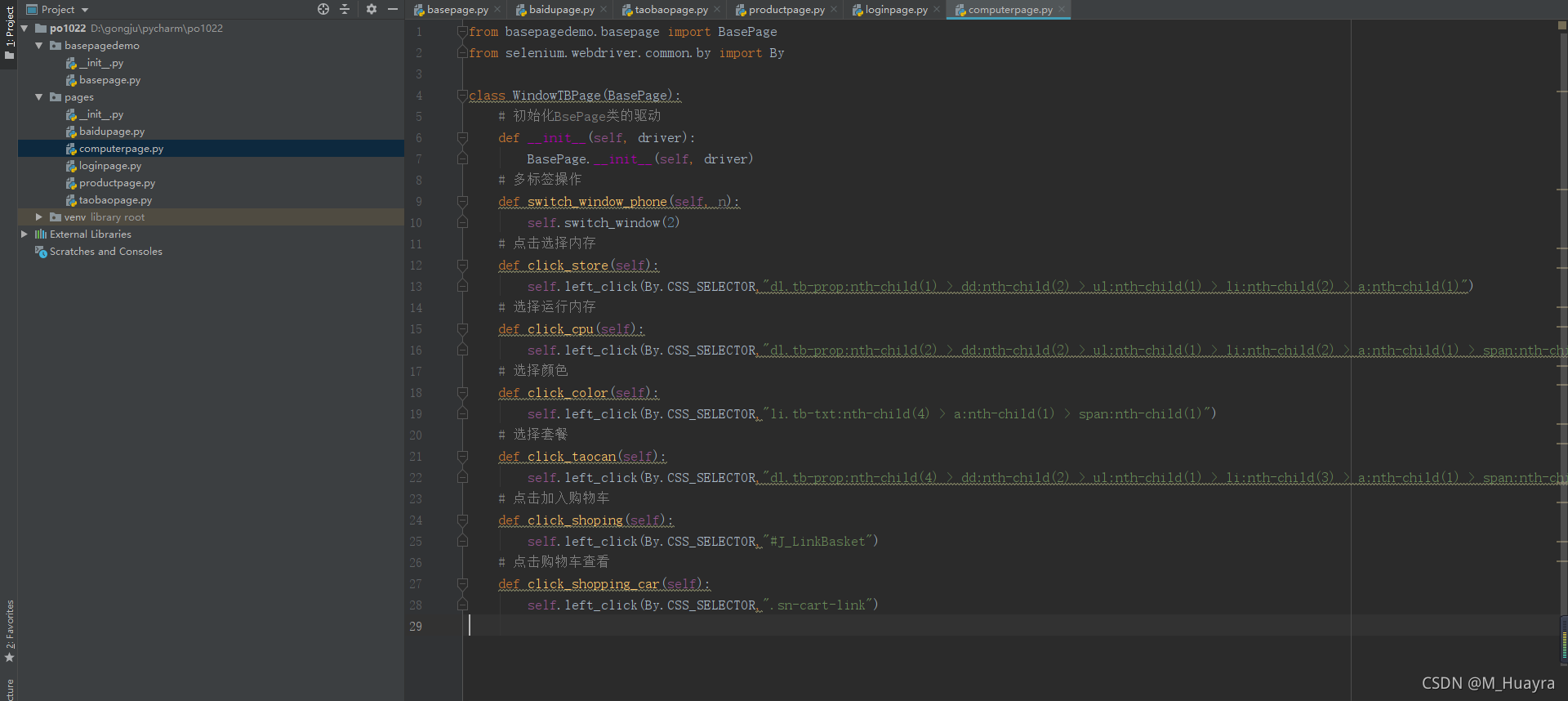Click the ".sn-cart-link" selector string
This screenshot has height=701, width=1568.
[817, 605]
